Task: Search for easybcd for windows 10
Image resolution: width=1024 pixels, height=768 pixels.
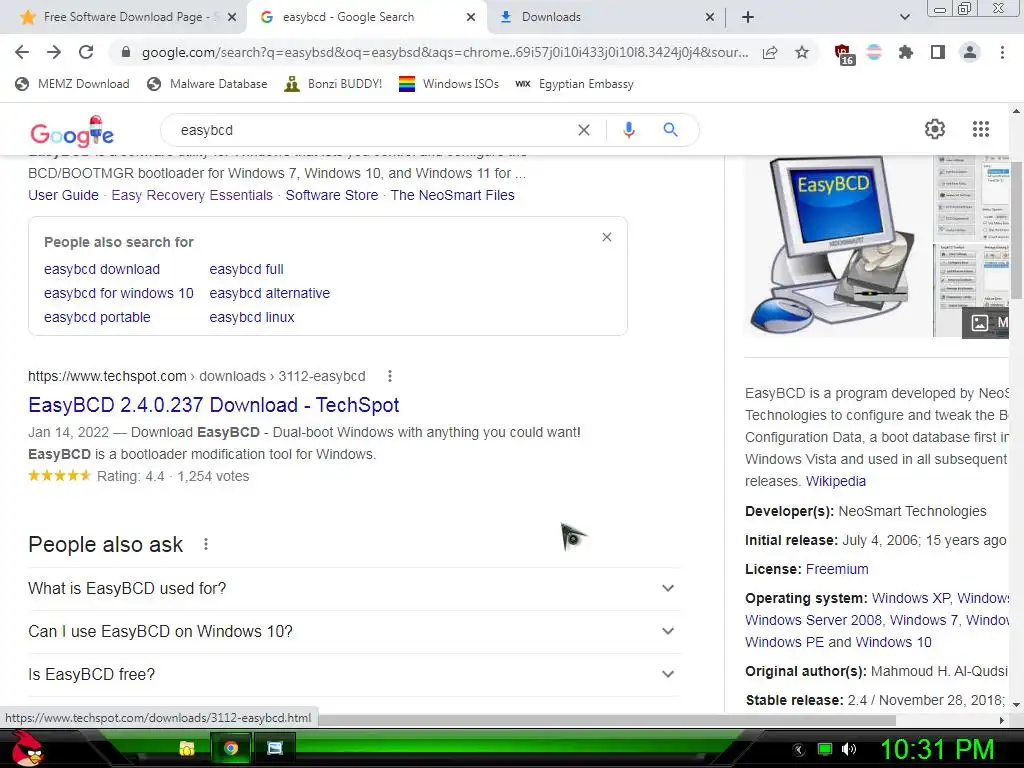Action: coord(119,293)
